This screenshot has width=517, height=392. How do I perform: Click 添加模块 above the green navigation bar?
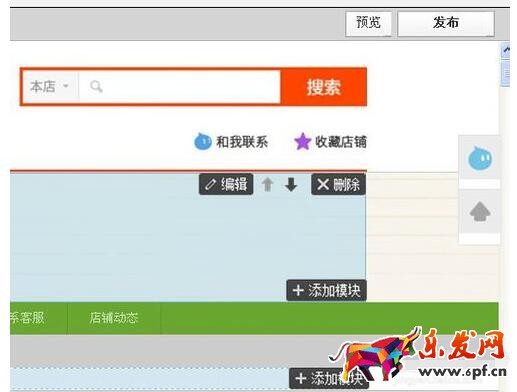[x=326, y=290]
